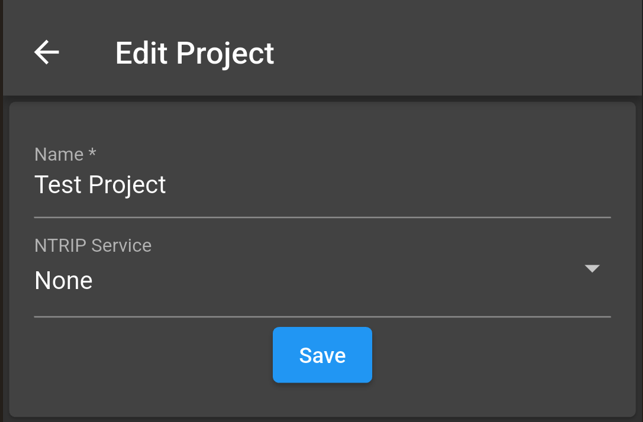
Task: Place cursor in 'Test Project' text
Action: pos(100,185)
